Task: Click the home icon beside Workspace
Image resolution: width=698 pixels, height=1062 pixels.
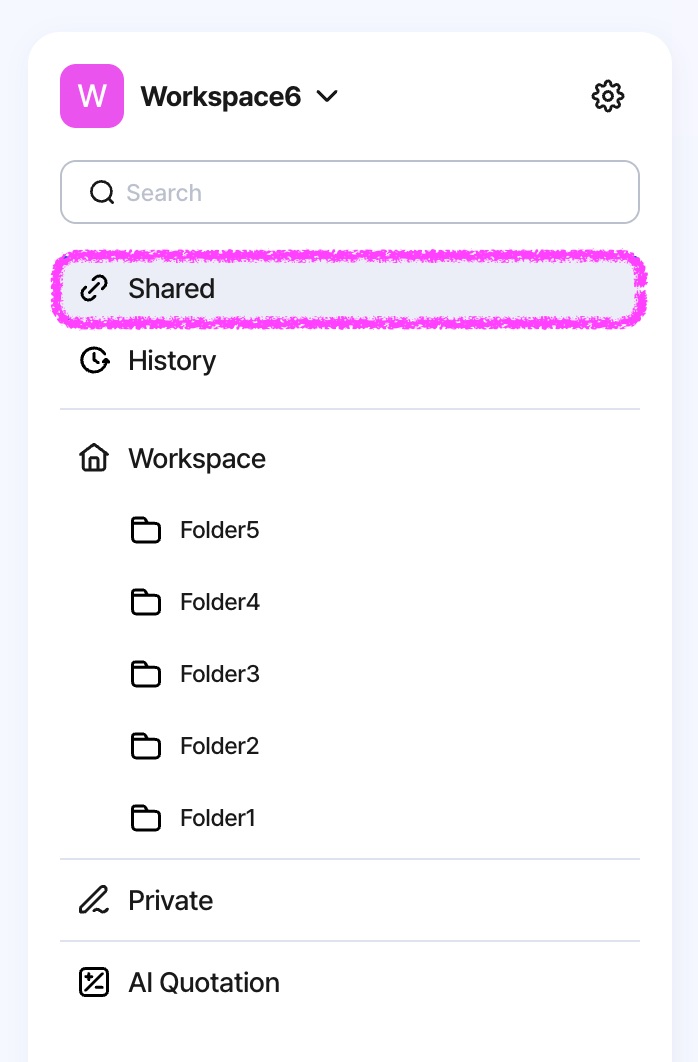Action: (x=94, y=458)
